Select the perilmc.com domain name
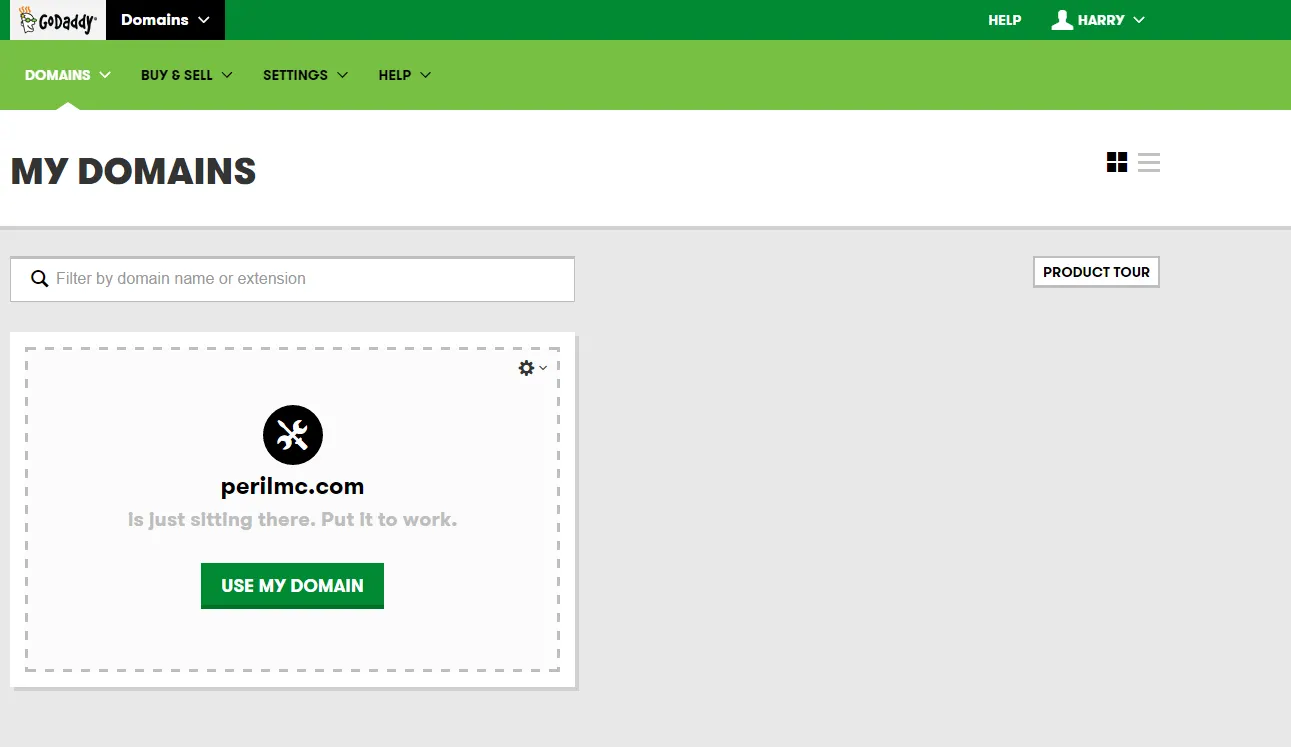The image size is (1291, 747). (292, 487)
